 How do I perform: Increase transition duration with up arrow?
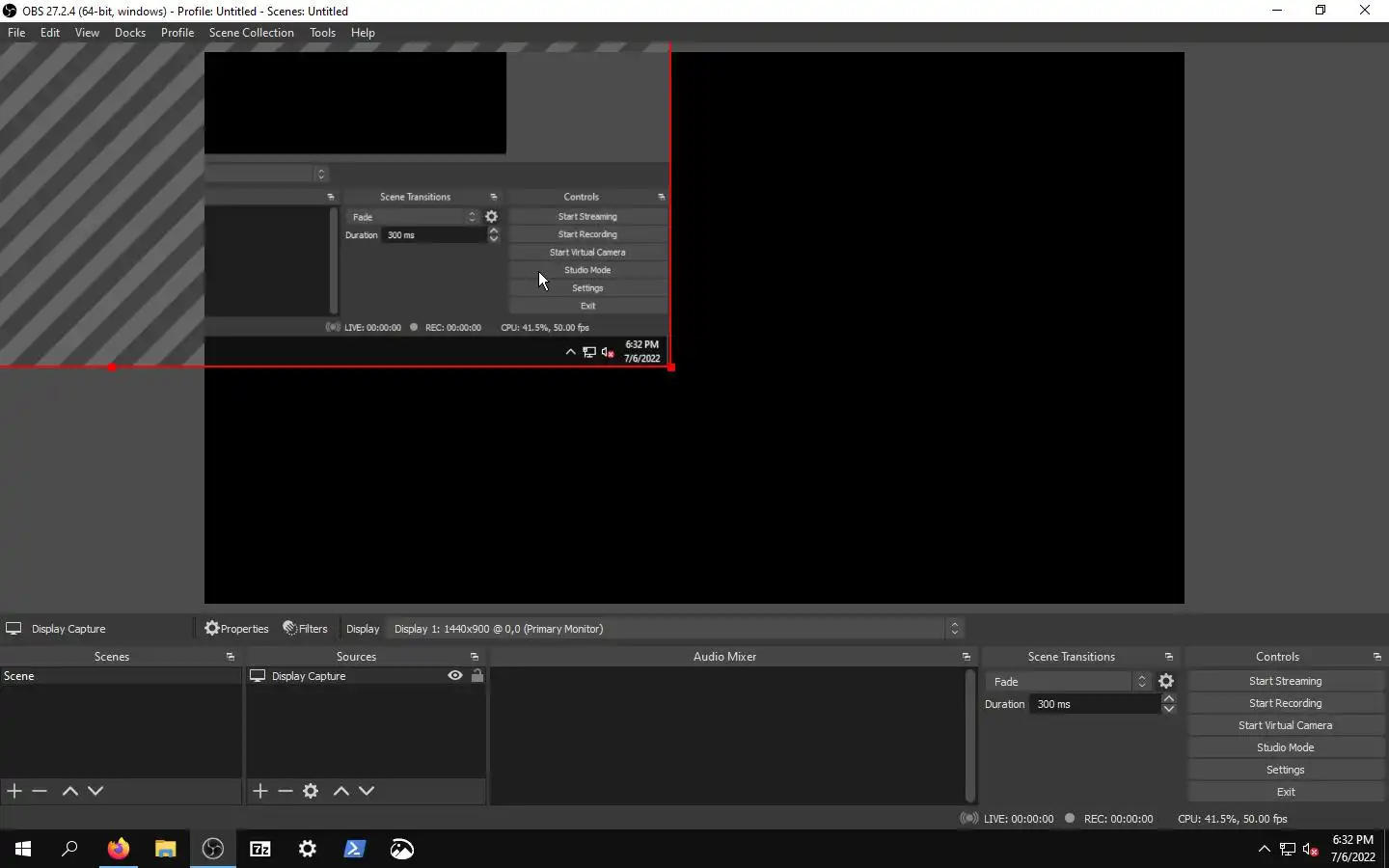[1169, 698]
